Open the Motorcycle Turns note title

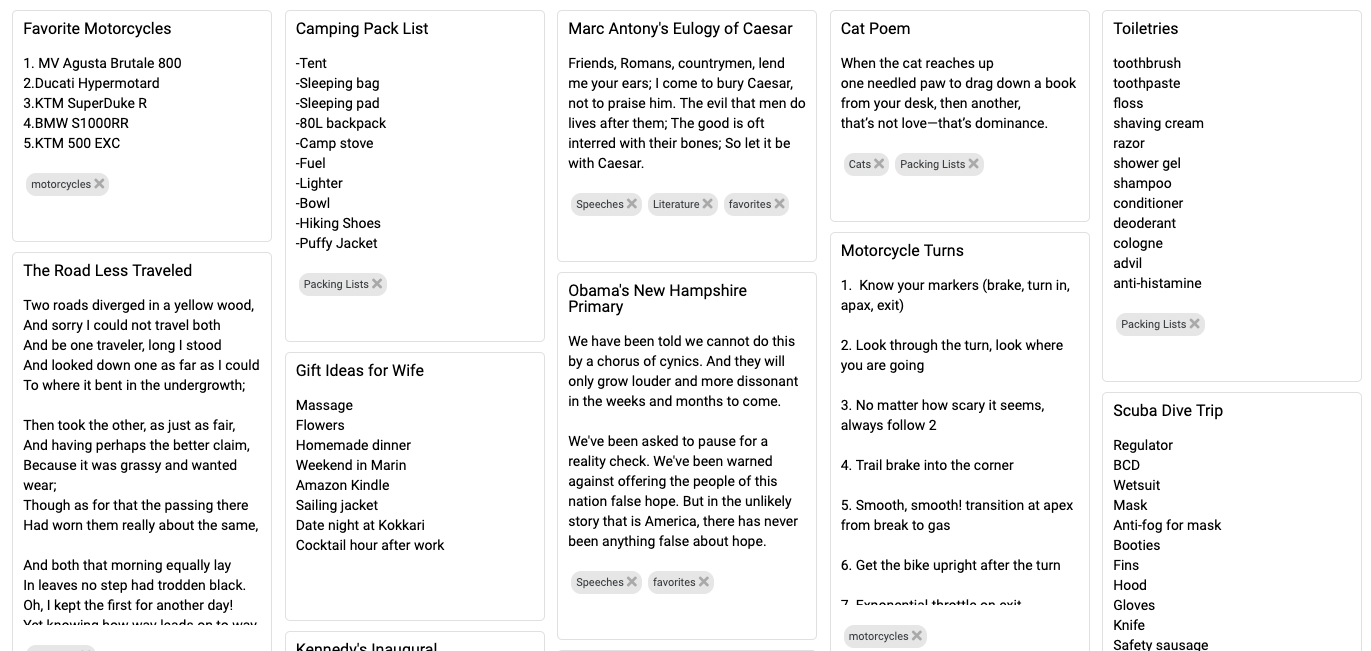(x=902, y=251)
